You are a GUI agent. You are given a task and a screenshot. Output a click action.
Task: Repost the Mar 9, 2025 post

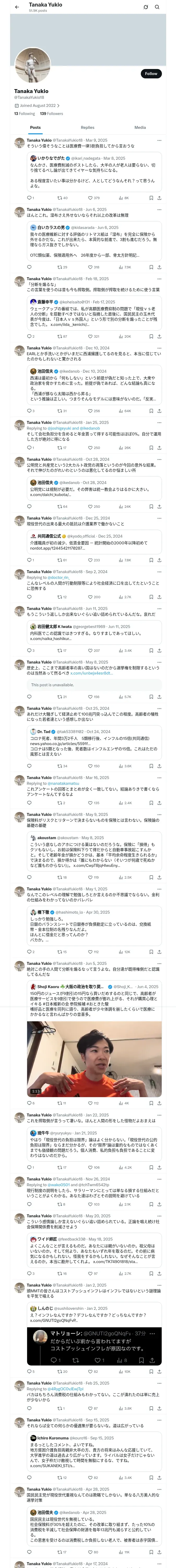click(62, 198)
